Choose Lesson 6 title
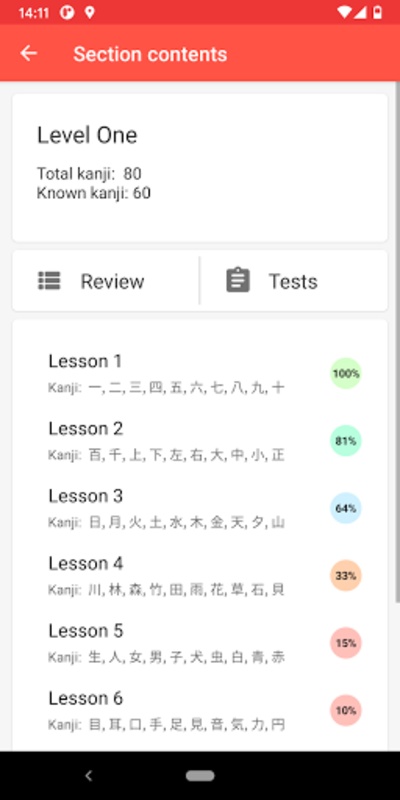400x800 pixels. click(86, 698)
